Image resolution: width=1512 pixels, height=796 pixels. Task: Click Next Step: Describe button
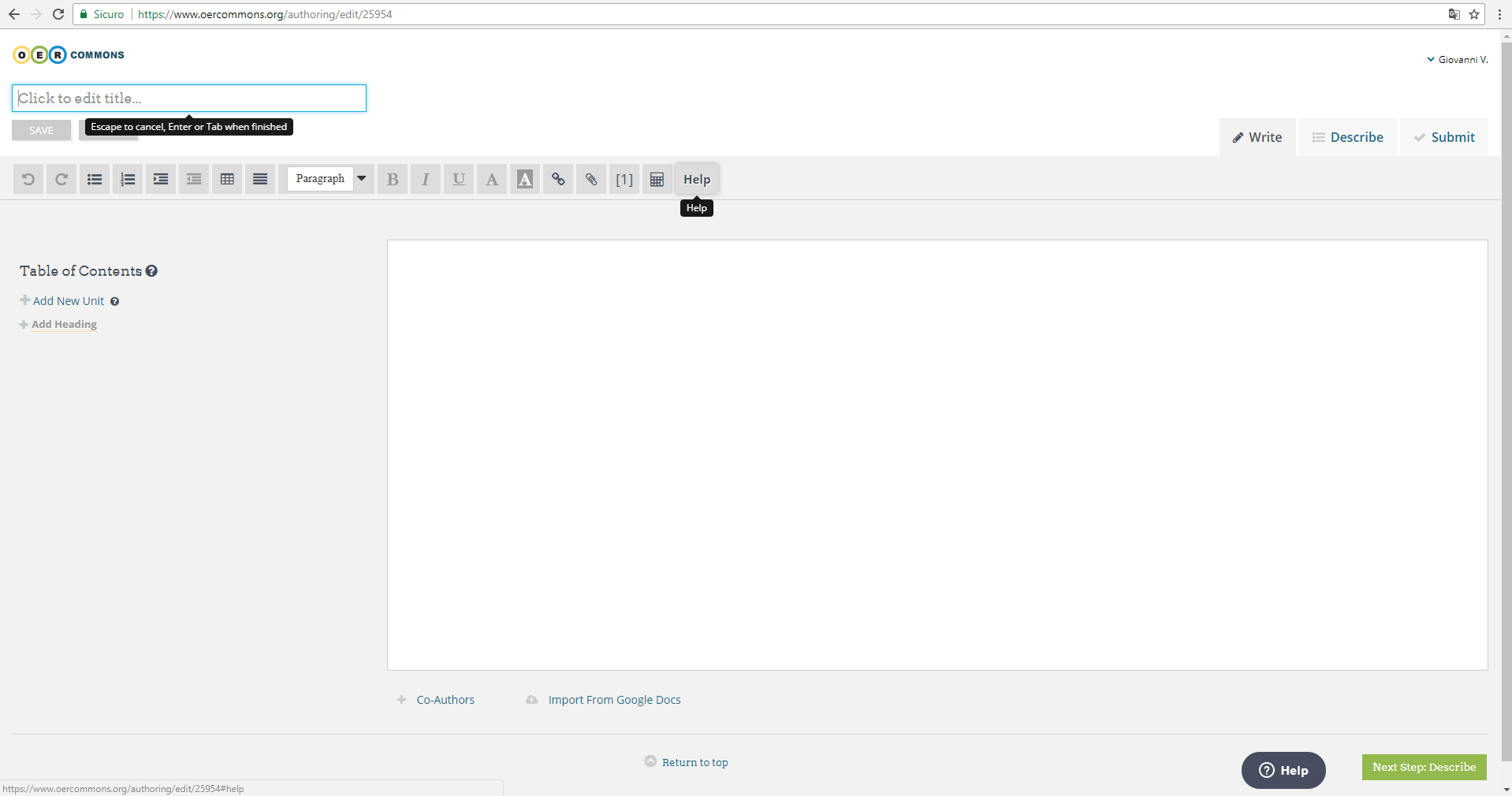pos(1424,768)
